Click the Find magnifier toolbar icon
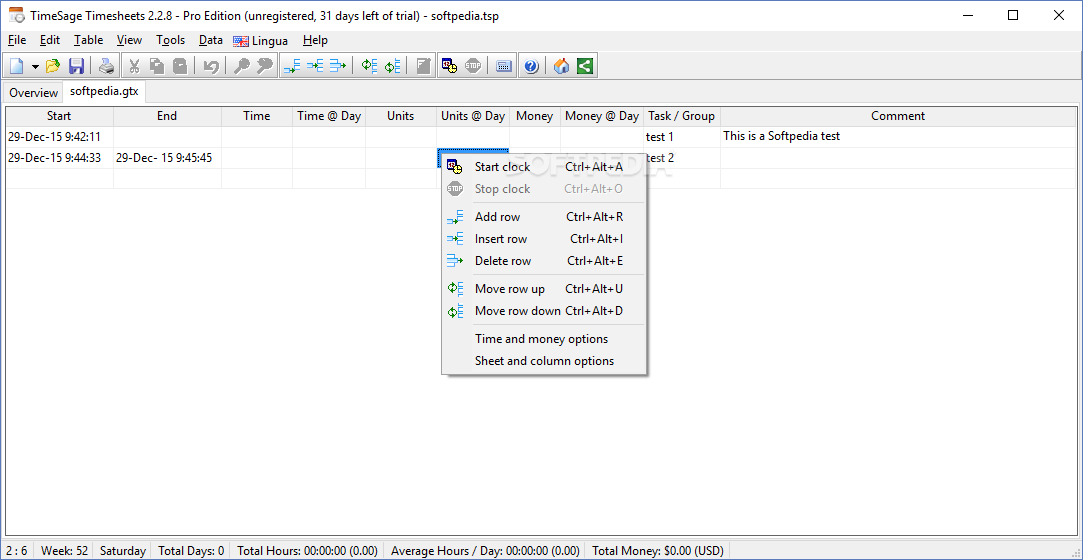This screenshot has width=1083, height=560. (242, 66)
